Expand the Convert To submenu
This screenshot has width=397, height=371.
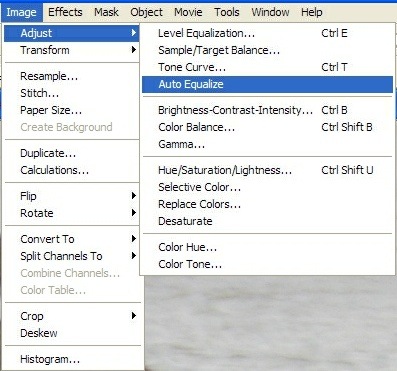pos(72,239)
